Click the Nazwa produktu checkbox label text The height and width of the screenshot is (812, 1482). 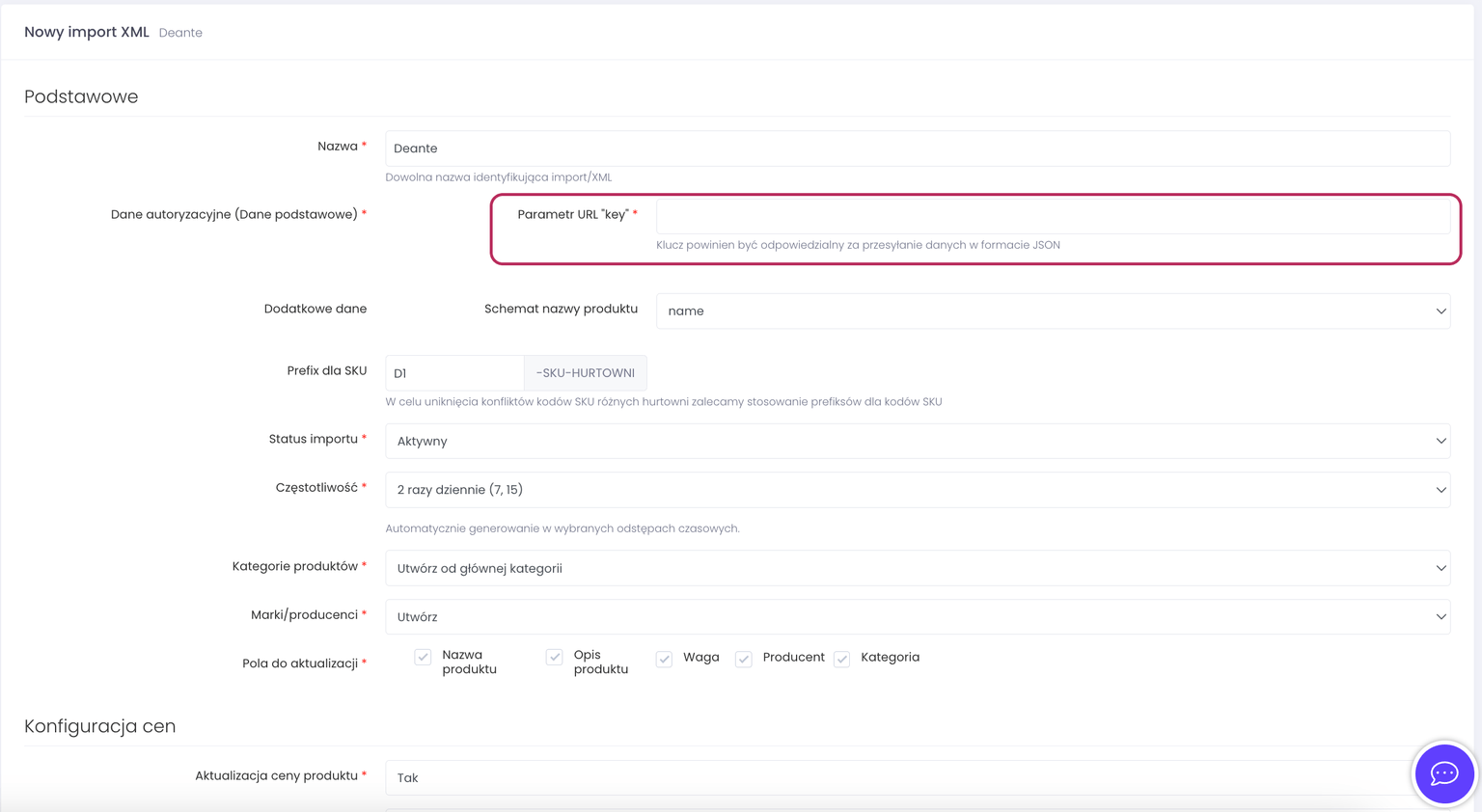pyautogui.click(x=469, y=662)
